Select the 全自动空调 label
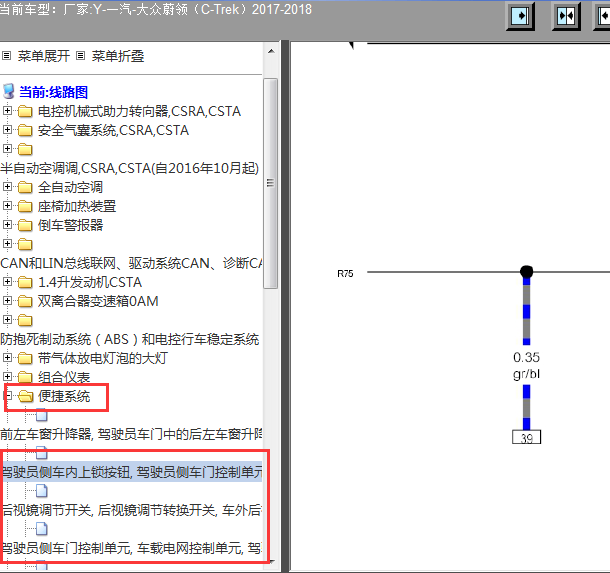 pos(70,187)
